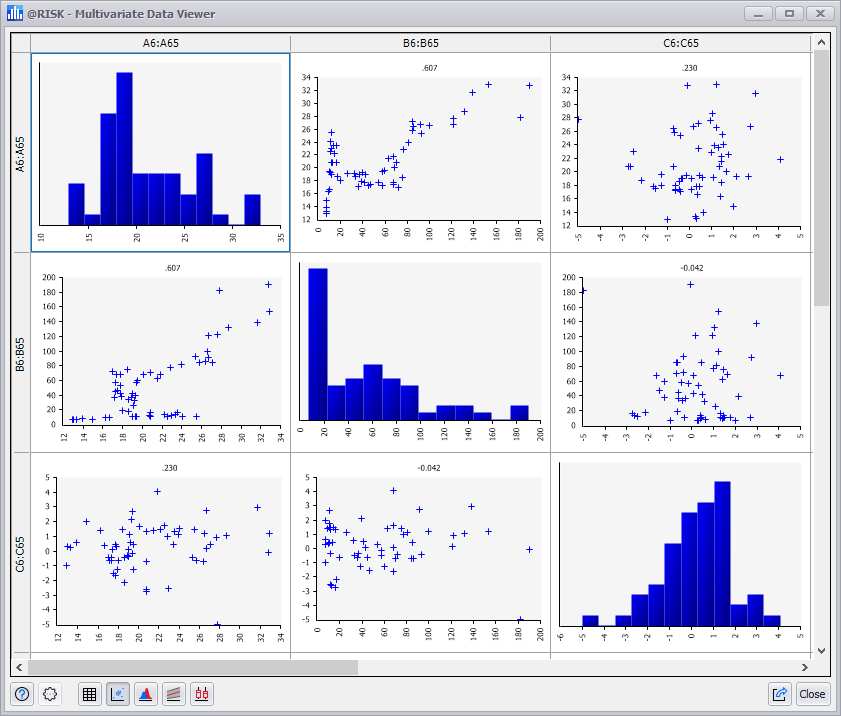
Task: Click the C6:C65 histogram in bottom-right cell
Action: [x=680, y=550]
